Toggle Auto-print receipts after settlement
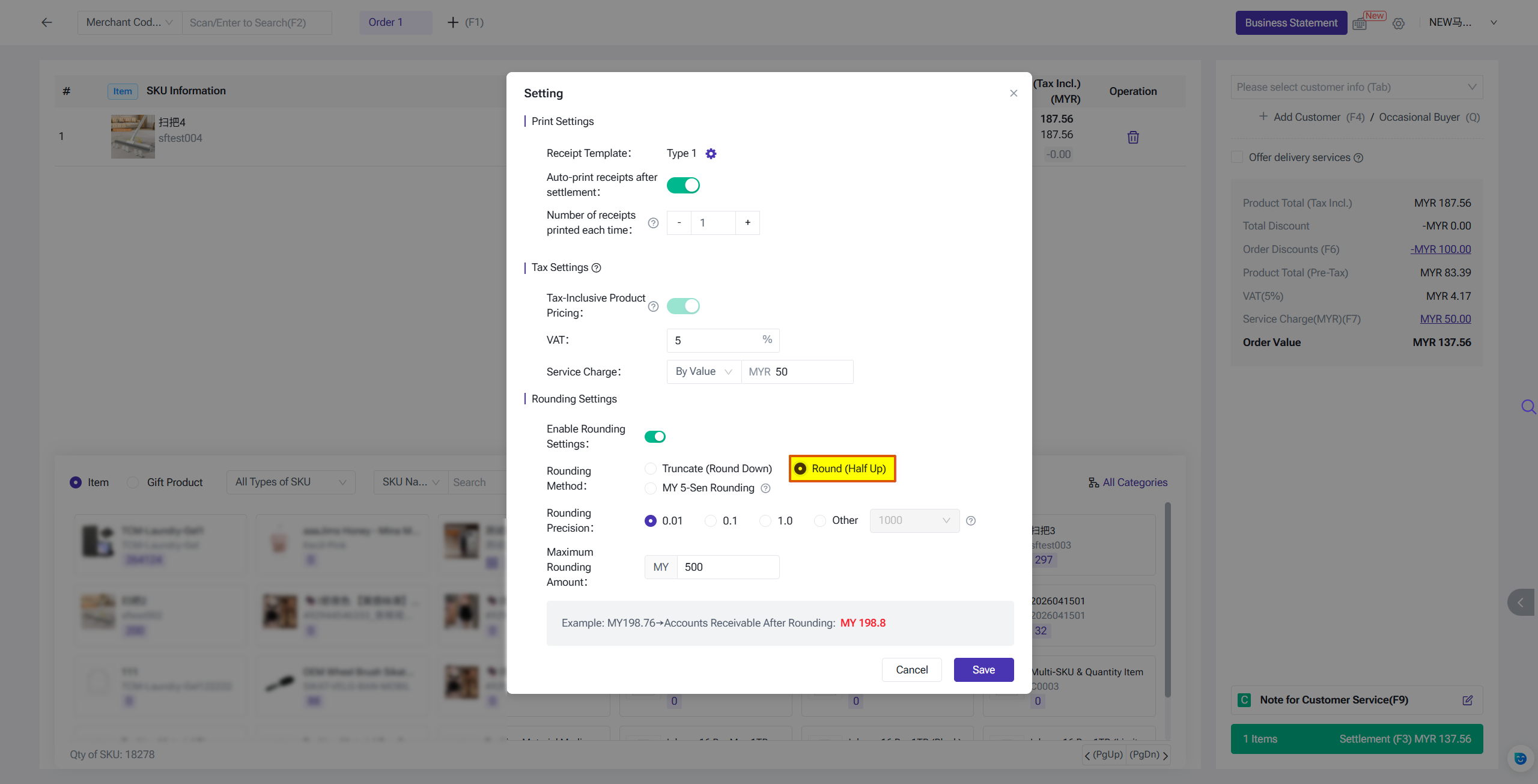 click(683, 185)
